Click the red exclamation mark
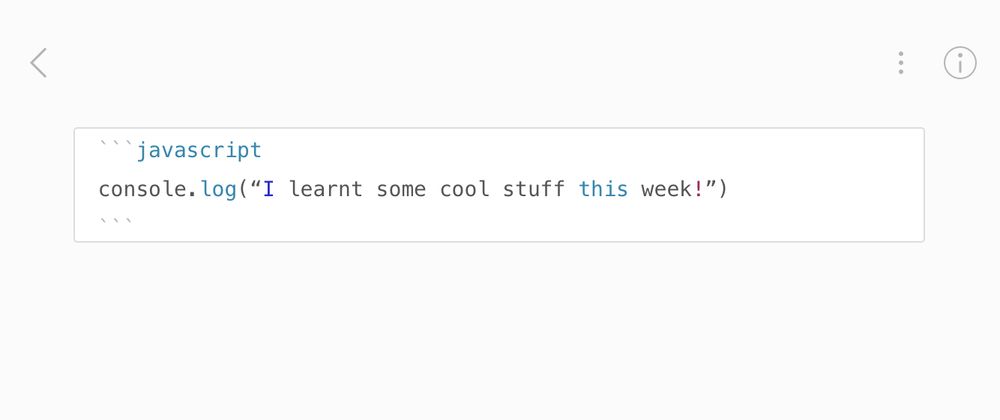The image size is (1000, 420). pyautogui.click(x=698, y=188)
